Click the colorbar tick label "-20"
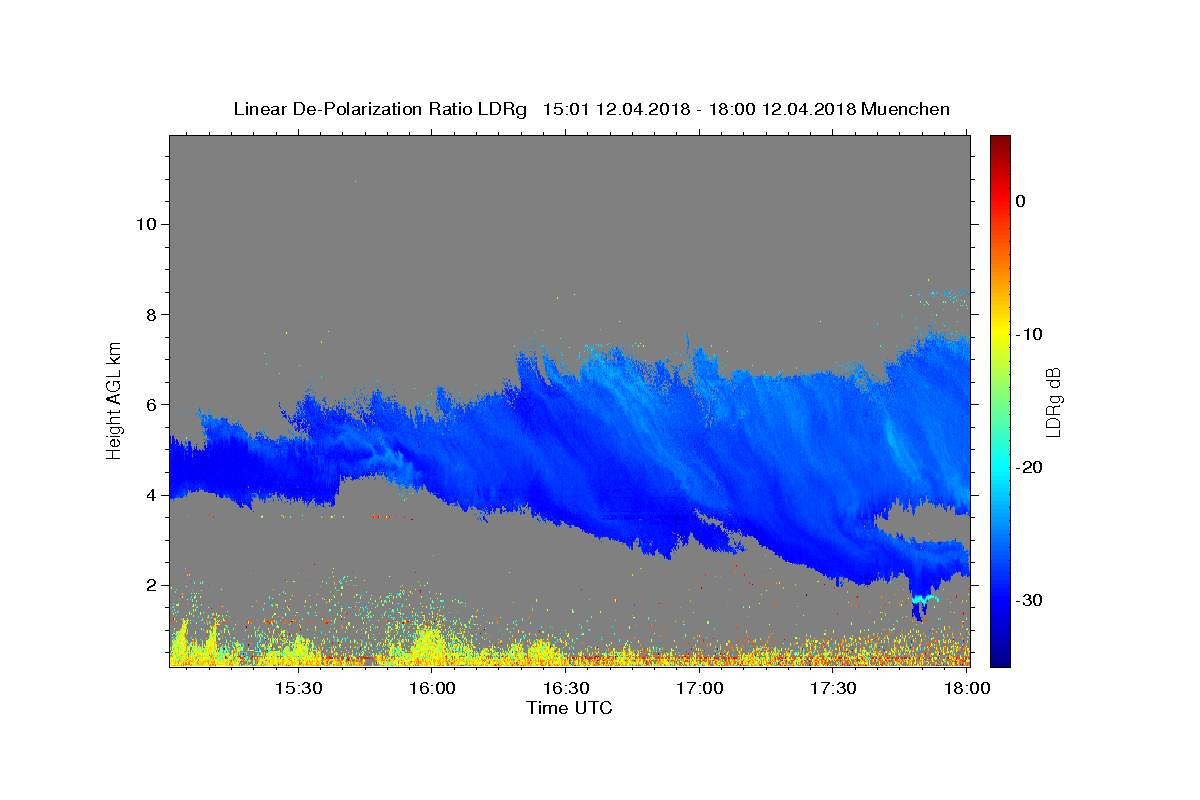 1029,467
